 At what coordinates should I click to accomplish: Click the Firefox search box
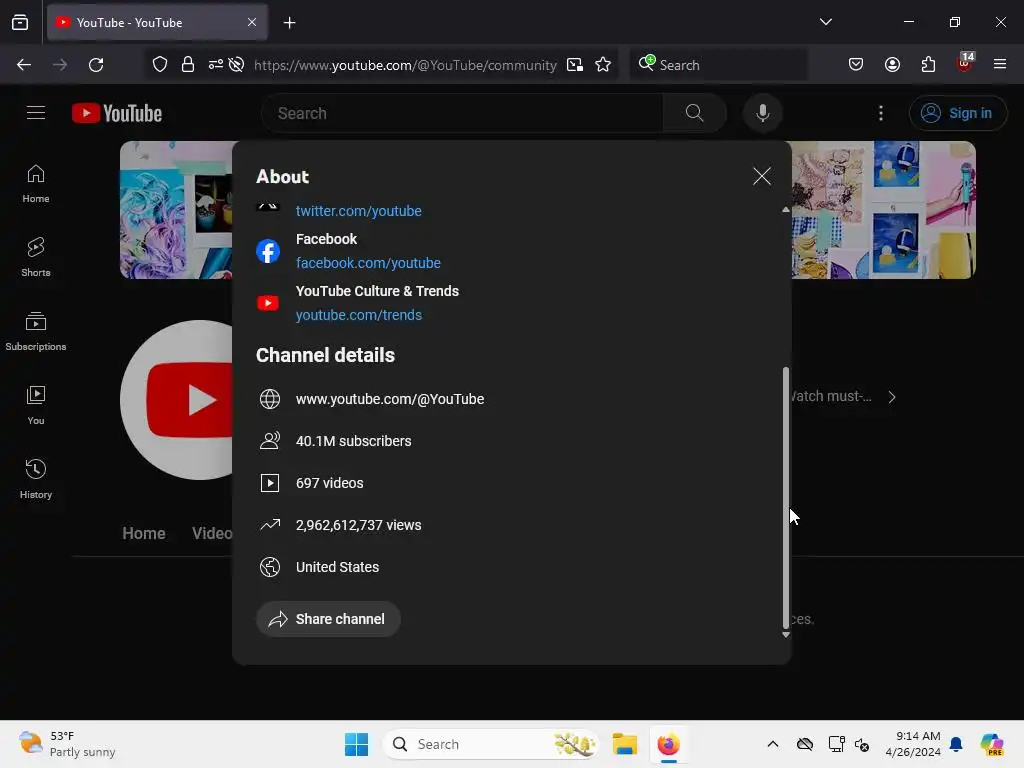click(718, 65)
